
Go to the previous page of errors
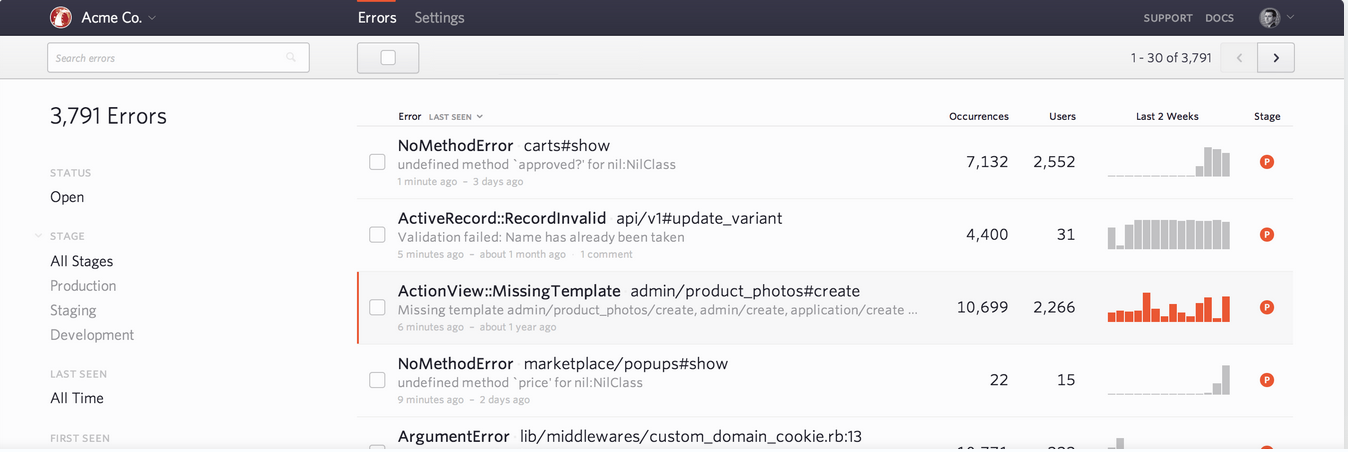[x=1240, y=58]
